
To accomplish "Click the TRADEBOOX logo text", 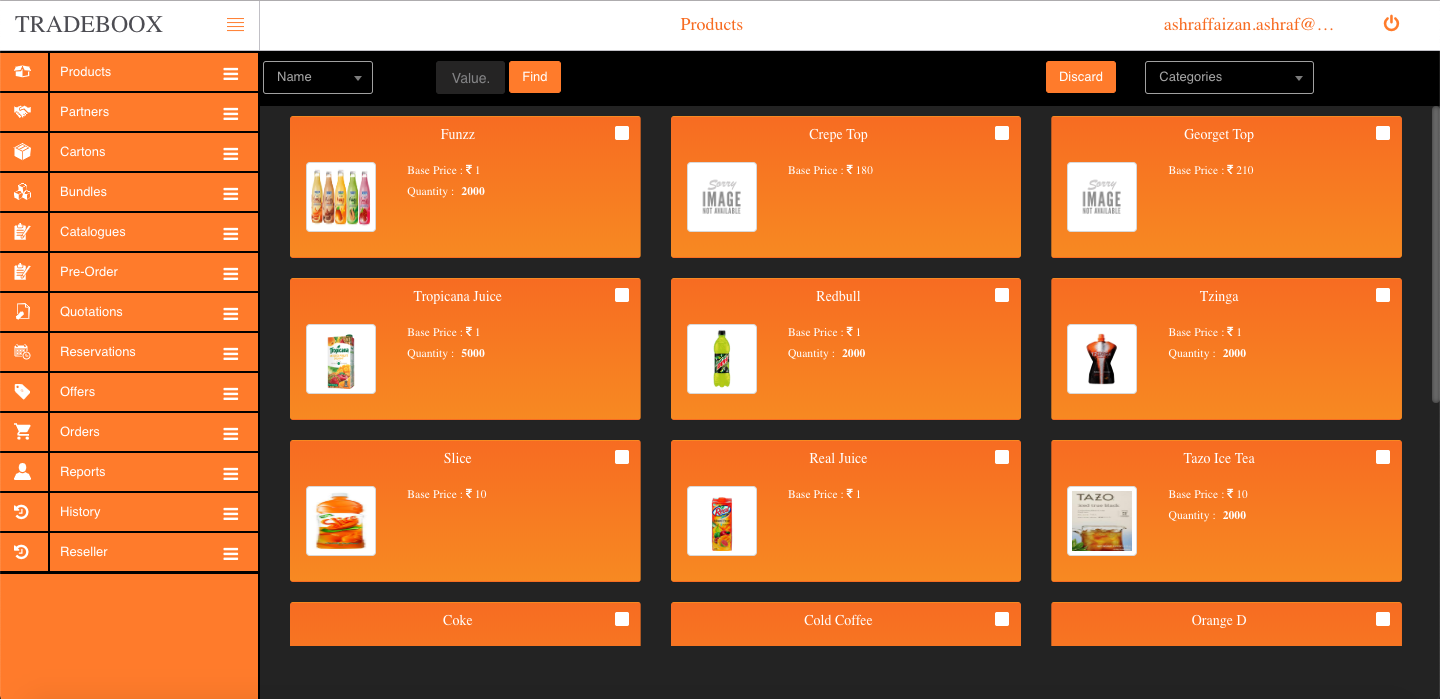I will pyautogui.click(x=89, y=25).
